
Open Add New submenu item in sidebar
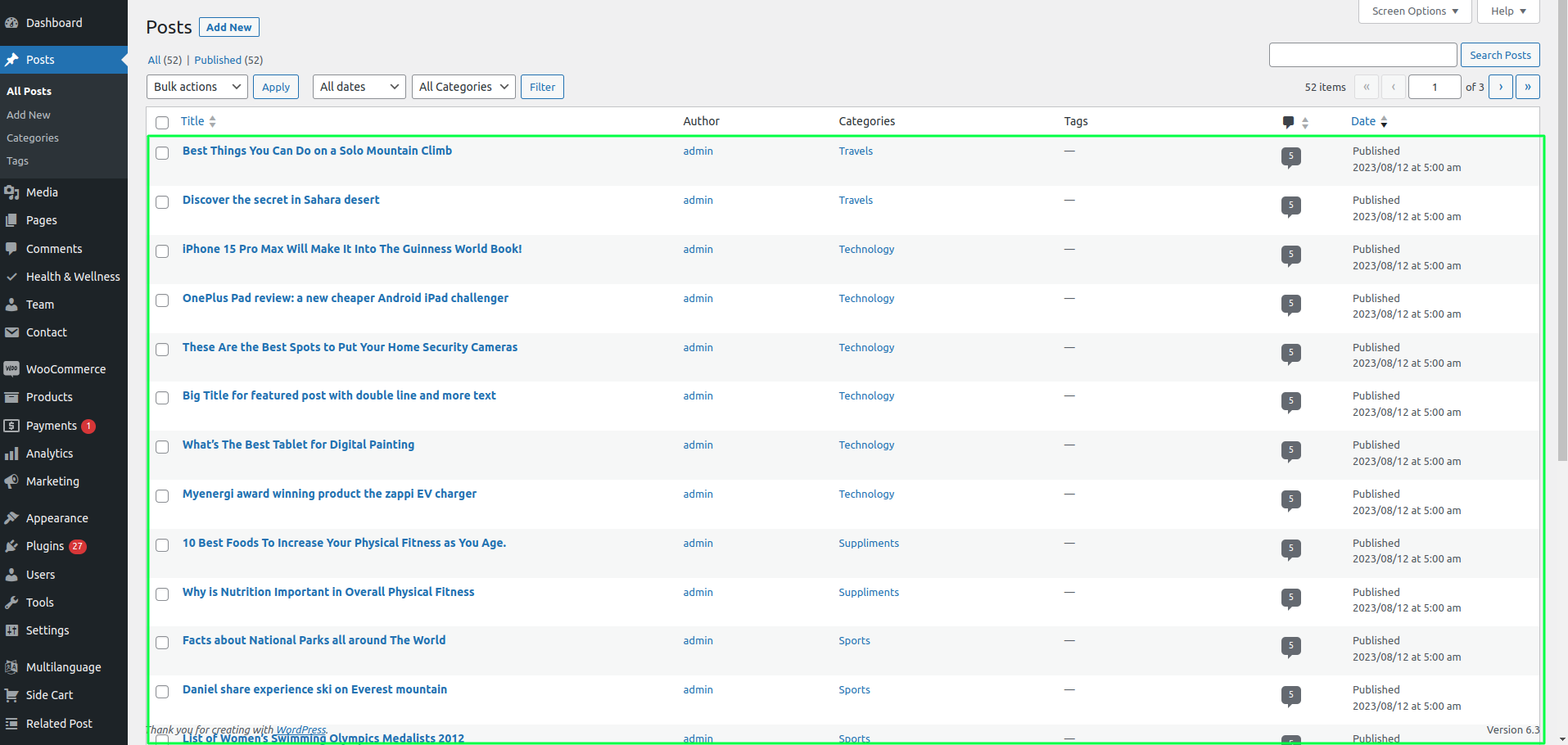coord(29,115)
